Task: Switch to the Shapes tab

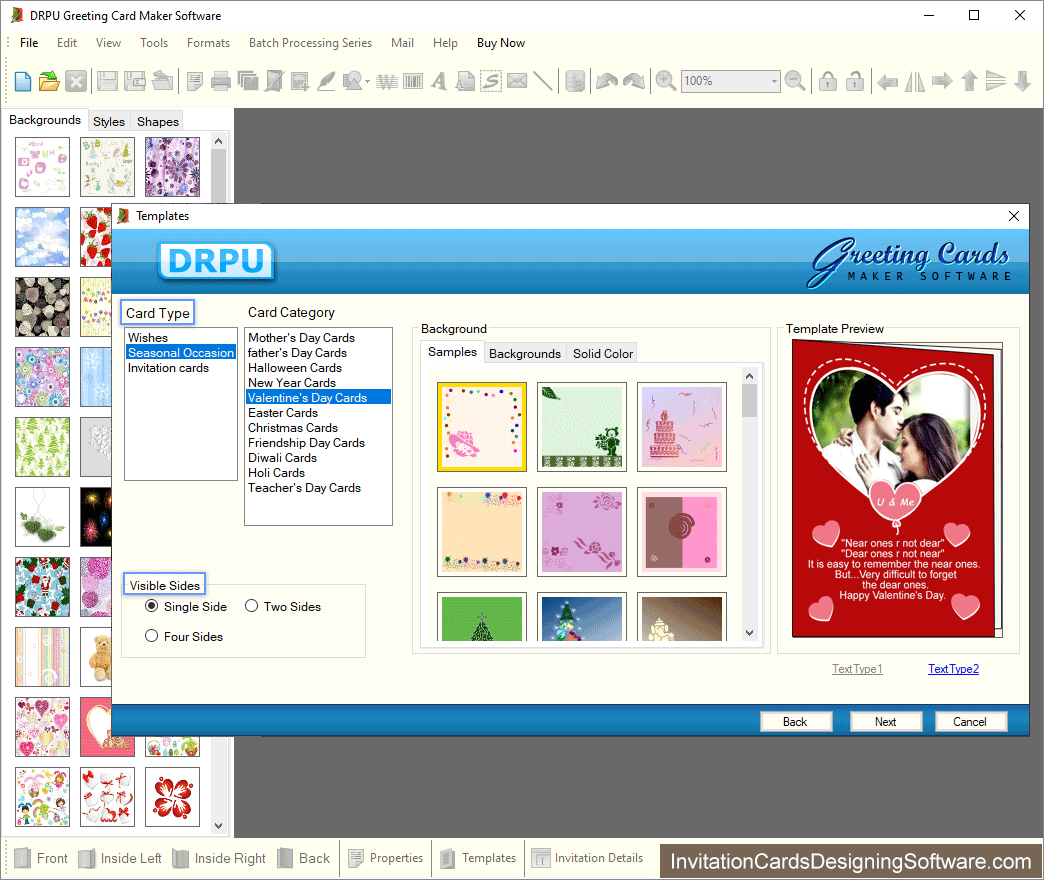Action: 158,121
